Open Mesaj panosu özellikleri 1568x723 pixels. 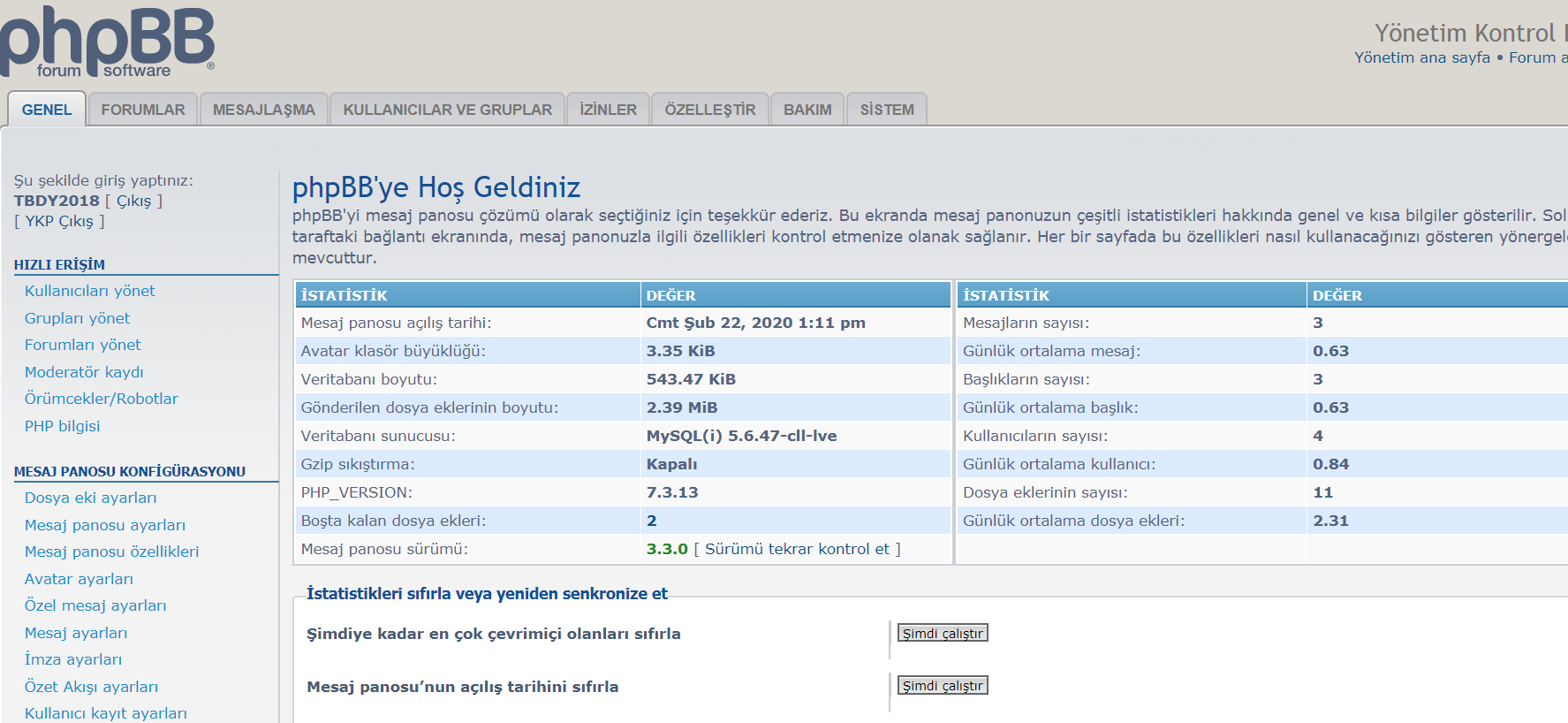click(111, 552)
